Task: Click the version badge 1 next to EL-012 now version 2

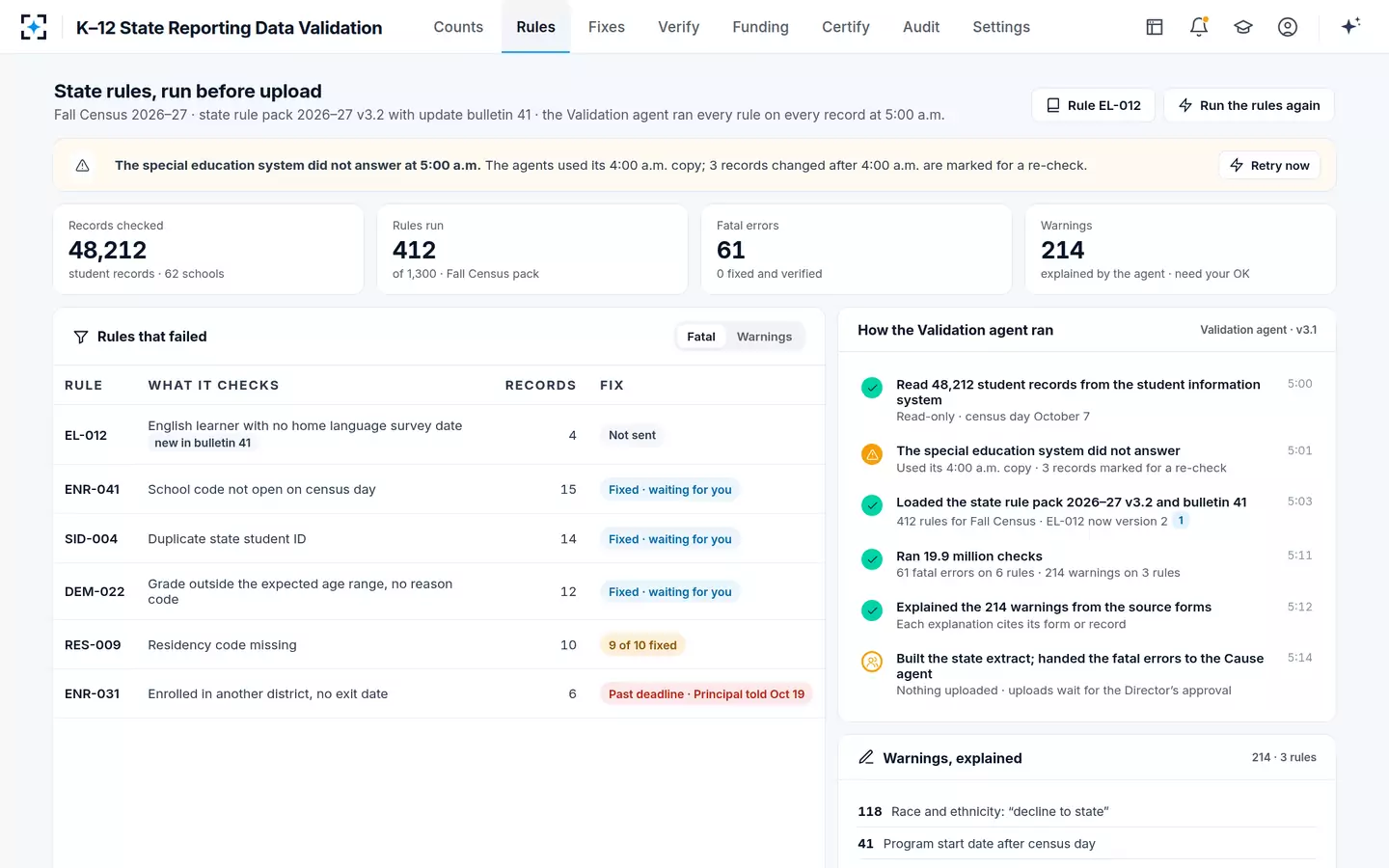Action: click(1181, 521)
